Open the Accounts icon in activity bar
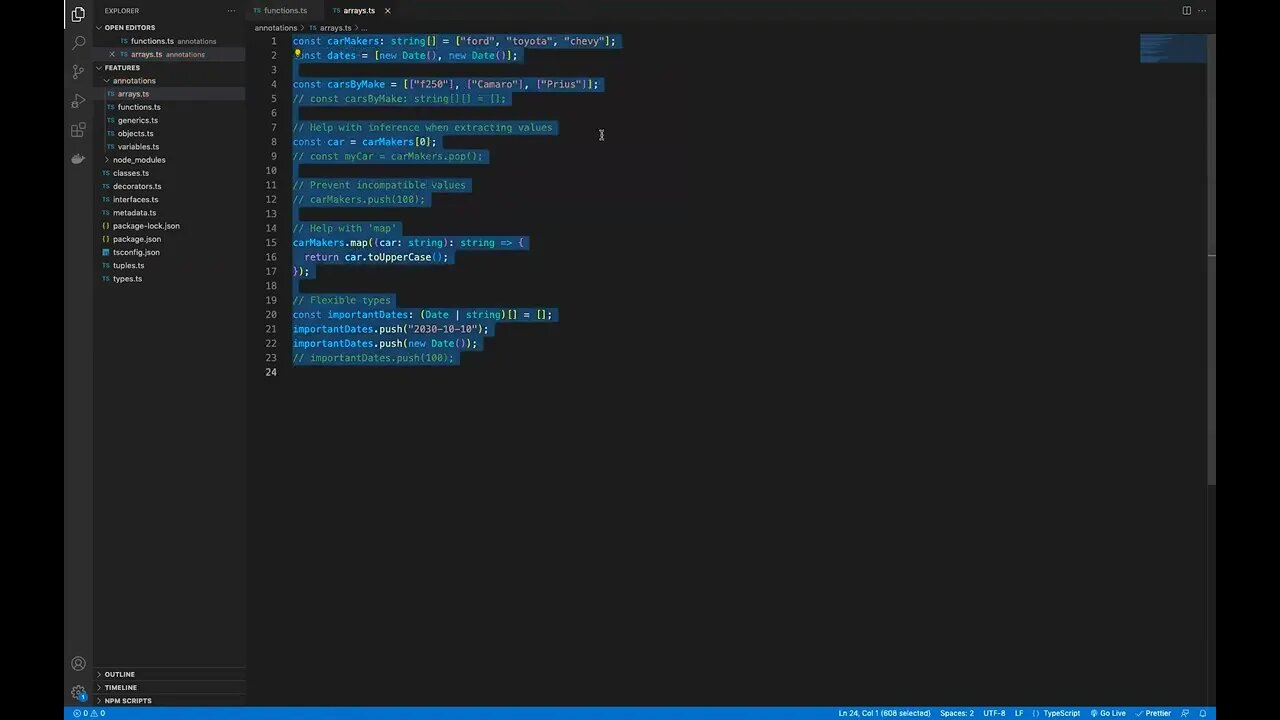 click(x=78, y=664)
